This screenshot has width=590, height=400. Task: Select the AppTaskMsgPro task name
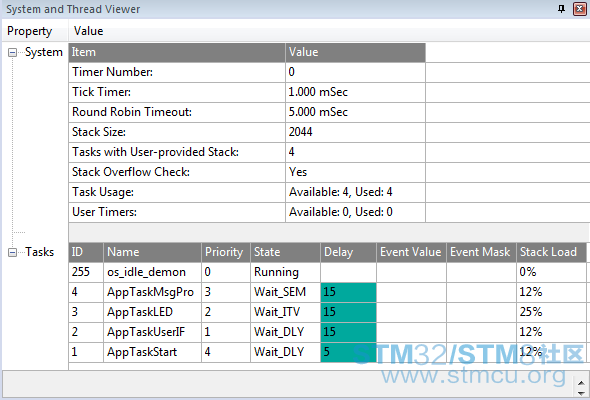(151, 292)
